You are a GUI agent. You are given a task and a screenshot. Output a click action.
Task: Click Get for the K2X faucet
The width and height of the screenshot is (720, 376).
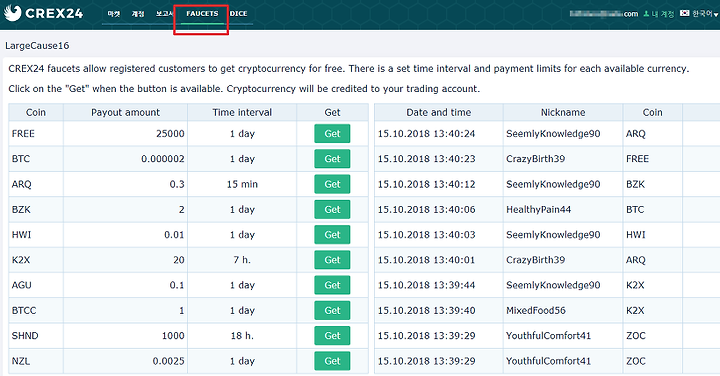coord(332,260)
